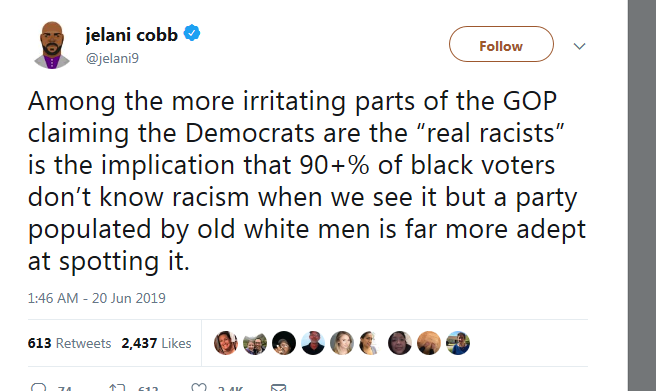Image resolution: width=656 pixels, height=391 pixels.
Task: Open first liker avatar in row
Action: tap(226, 343)
